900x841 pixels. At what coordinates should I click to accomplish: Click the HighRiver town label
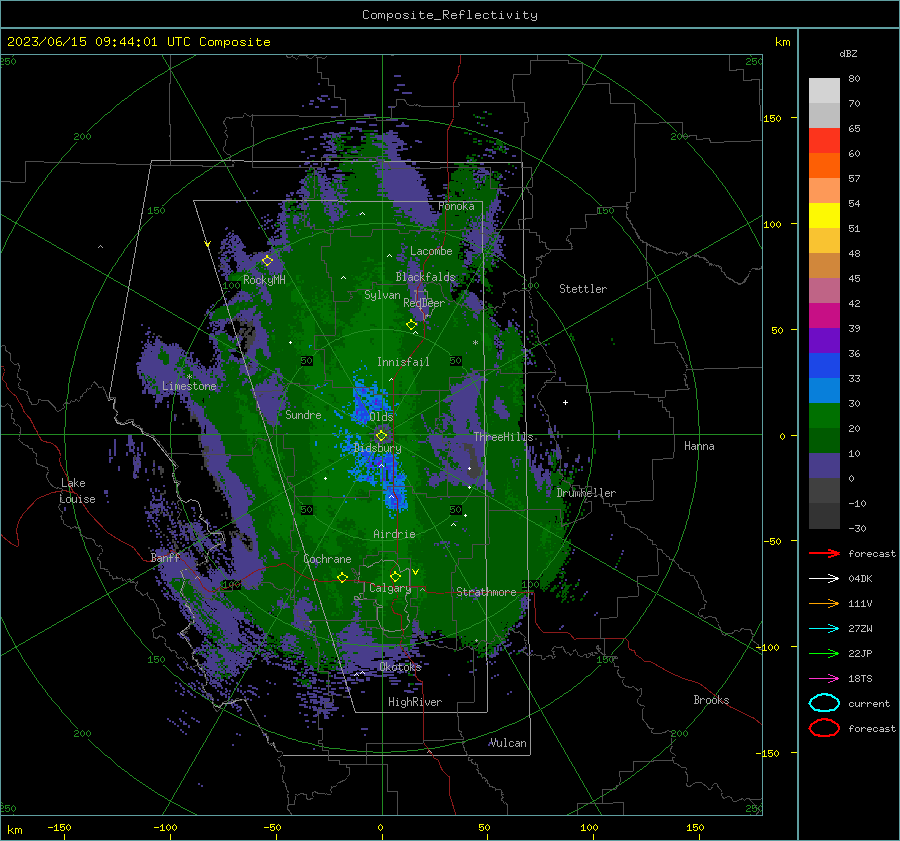coord(415,702)
